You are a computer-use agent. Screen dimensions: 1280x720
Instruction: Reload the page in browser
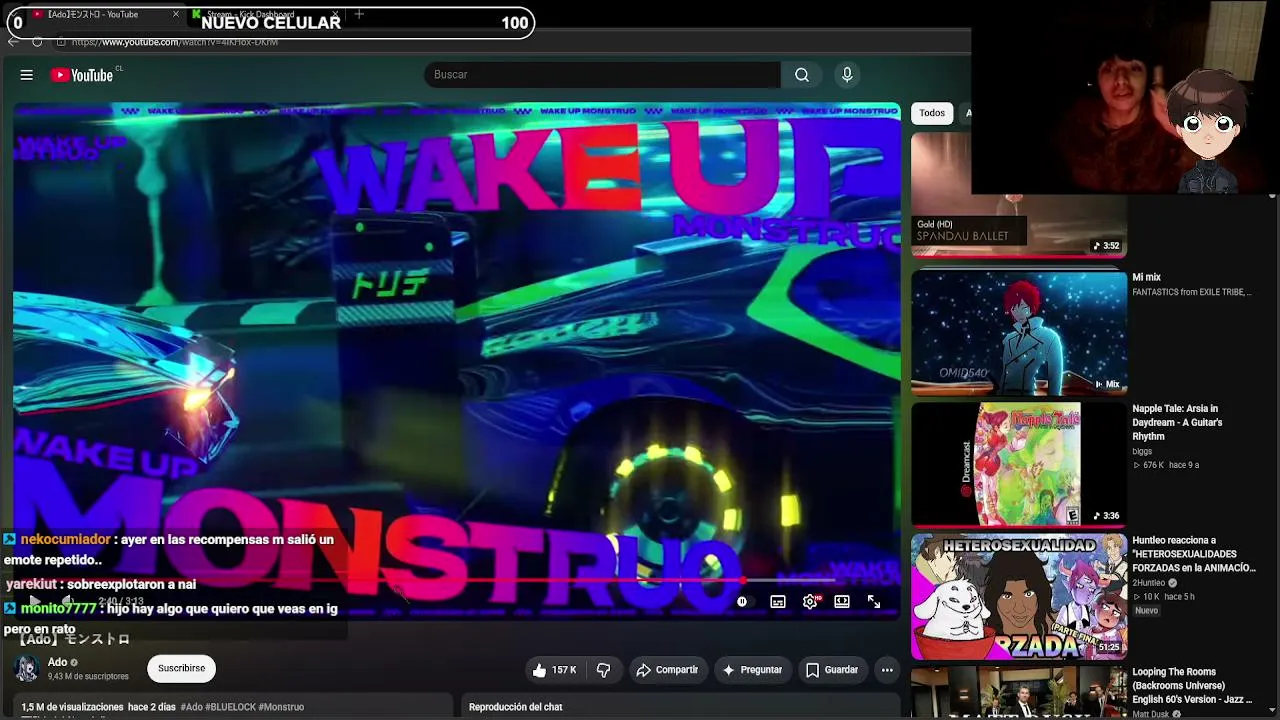tap(37, 42)
